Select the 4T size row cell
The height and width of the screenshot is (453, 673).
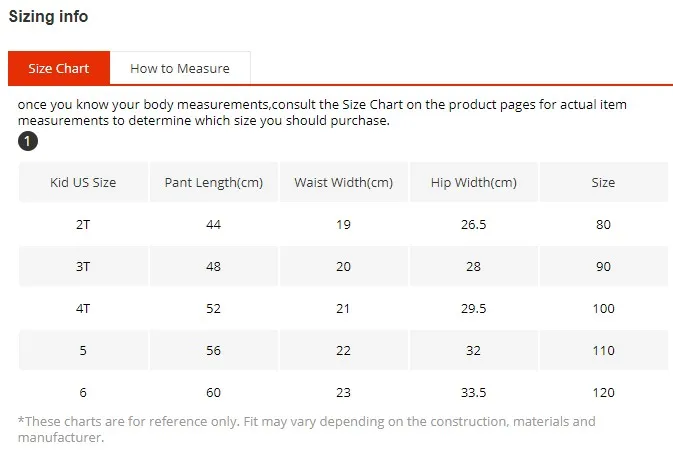[x=83, y=309]
